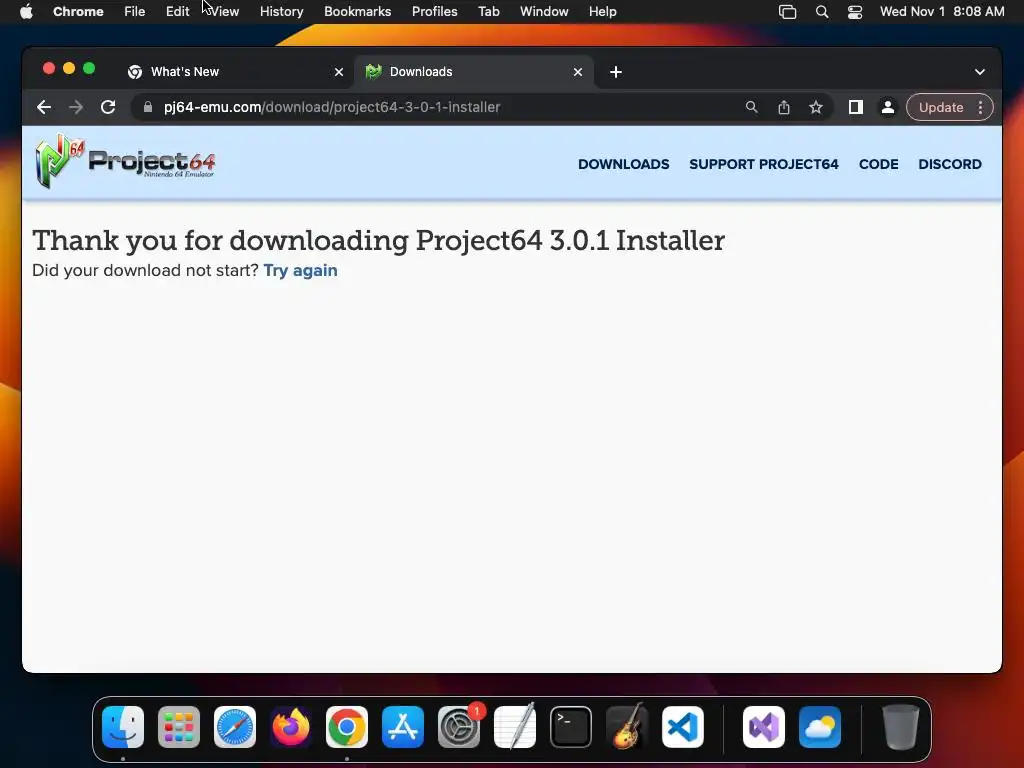Open the Help menu
Image resolution: width=1024 pixels, height=768 pixels.
[602, 12]
